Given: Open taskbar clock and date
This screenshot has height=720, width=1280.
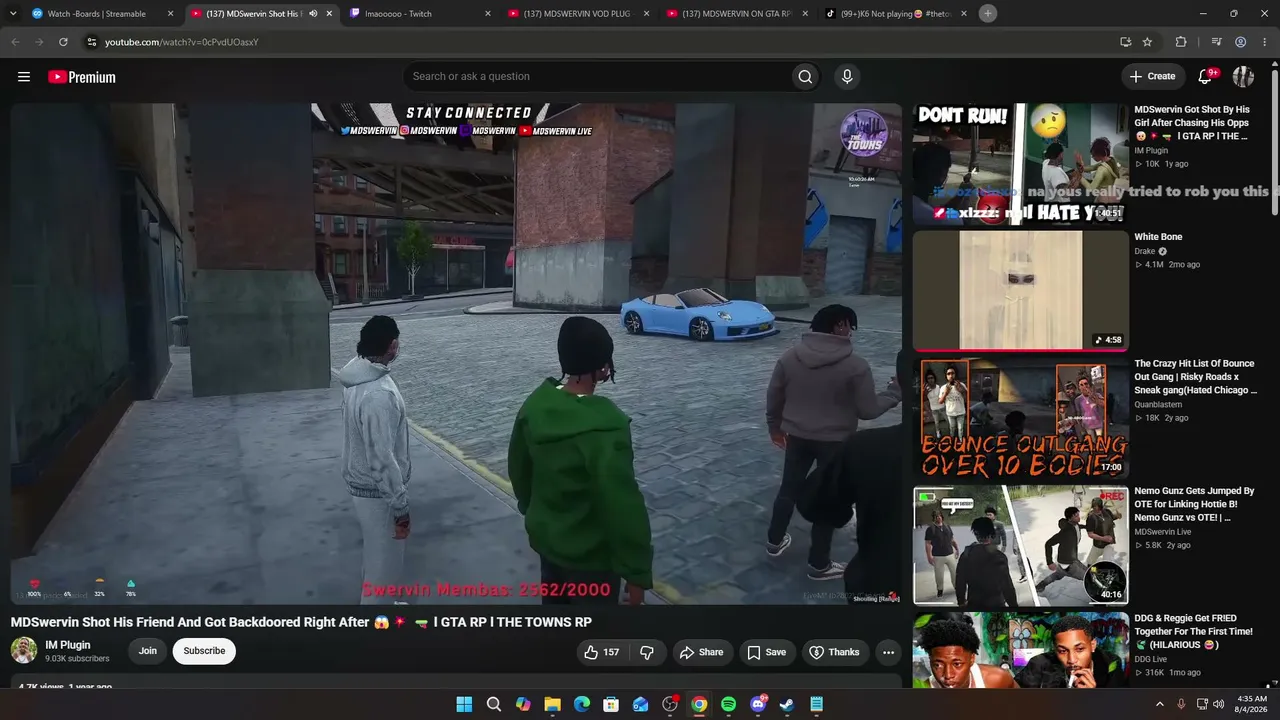Looking at the screenshot, I should tap(1252, 704).
